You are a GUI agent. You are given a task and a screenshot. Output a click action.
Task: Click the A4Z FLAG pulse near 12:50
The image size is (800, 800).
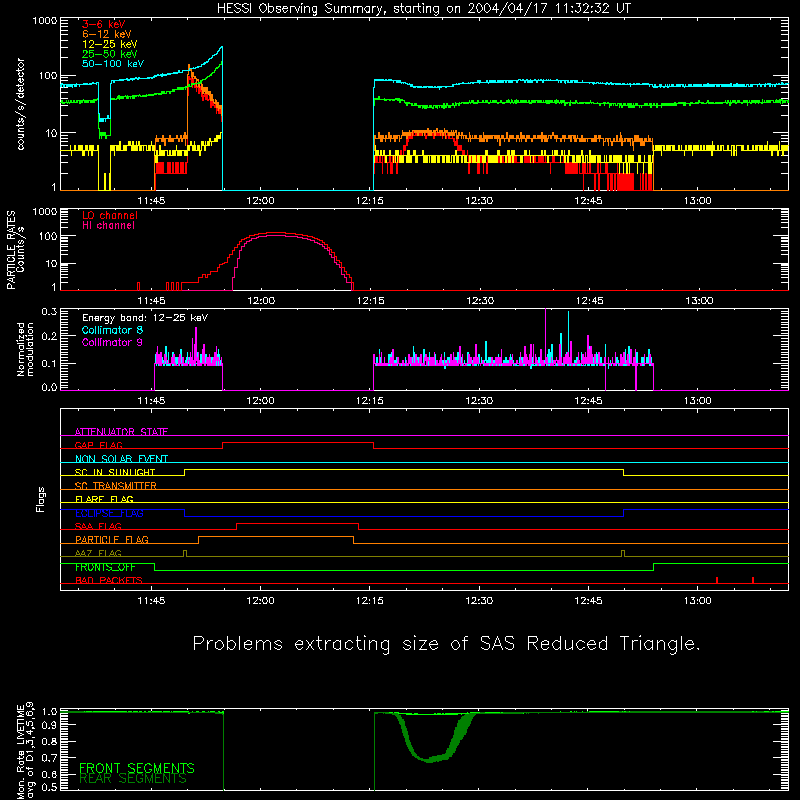(623, 554)
